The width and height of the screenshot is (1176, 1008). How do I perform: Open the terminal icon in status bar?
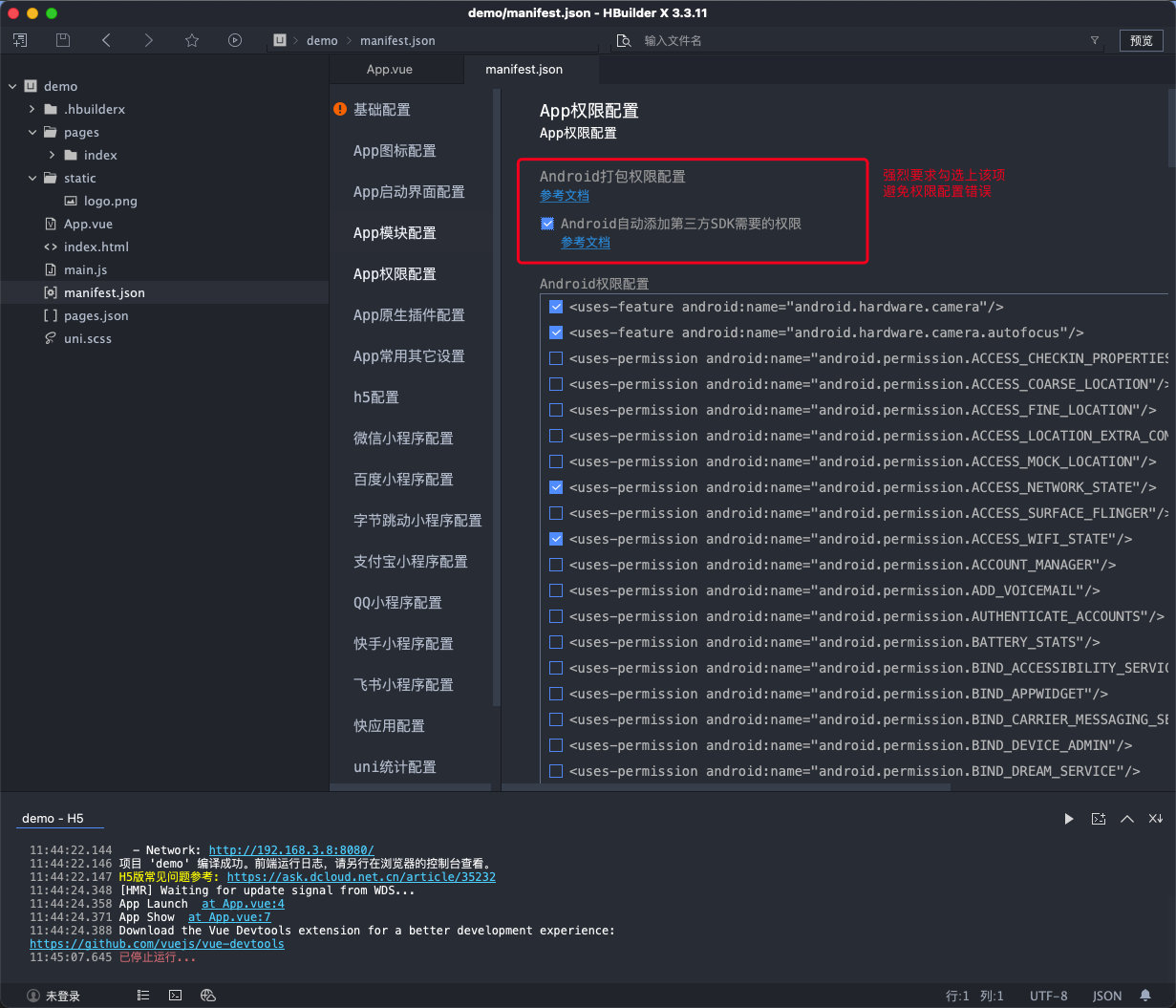pyautogui.click(x=176, y=996)
